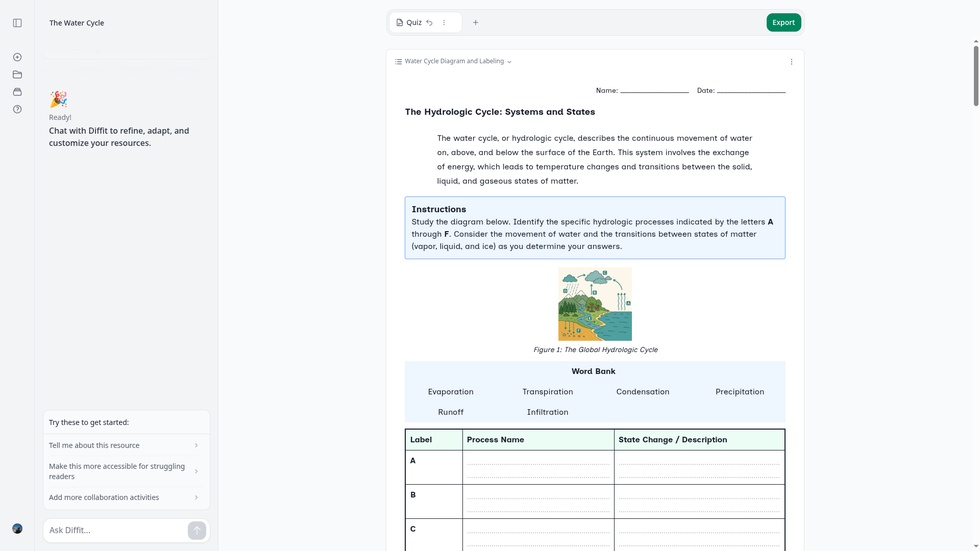This screenshot has width=980, height=551.
Task: Click the list icon beside section title
Action: (x=398, y=61)
